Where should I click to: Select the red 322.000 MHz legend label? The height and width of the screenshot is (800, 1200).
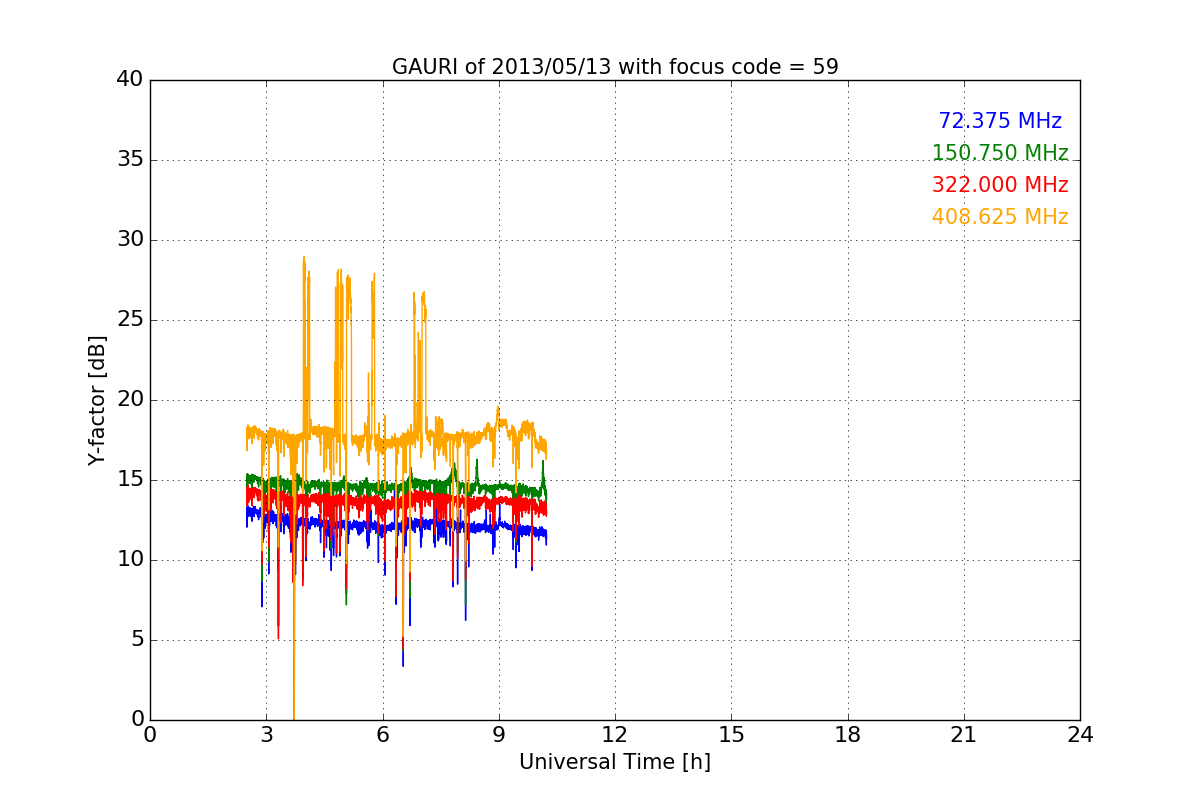coord(1000,185)
